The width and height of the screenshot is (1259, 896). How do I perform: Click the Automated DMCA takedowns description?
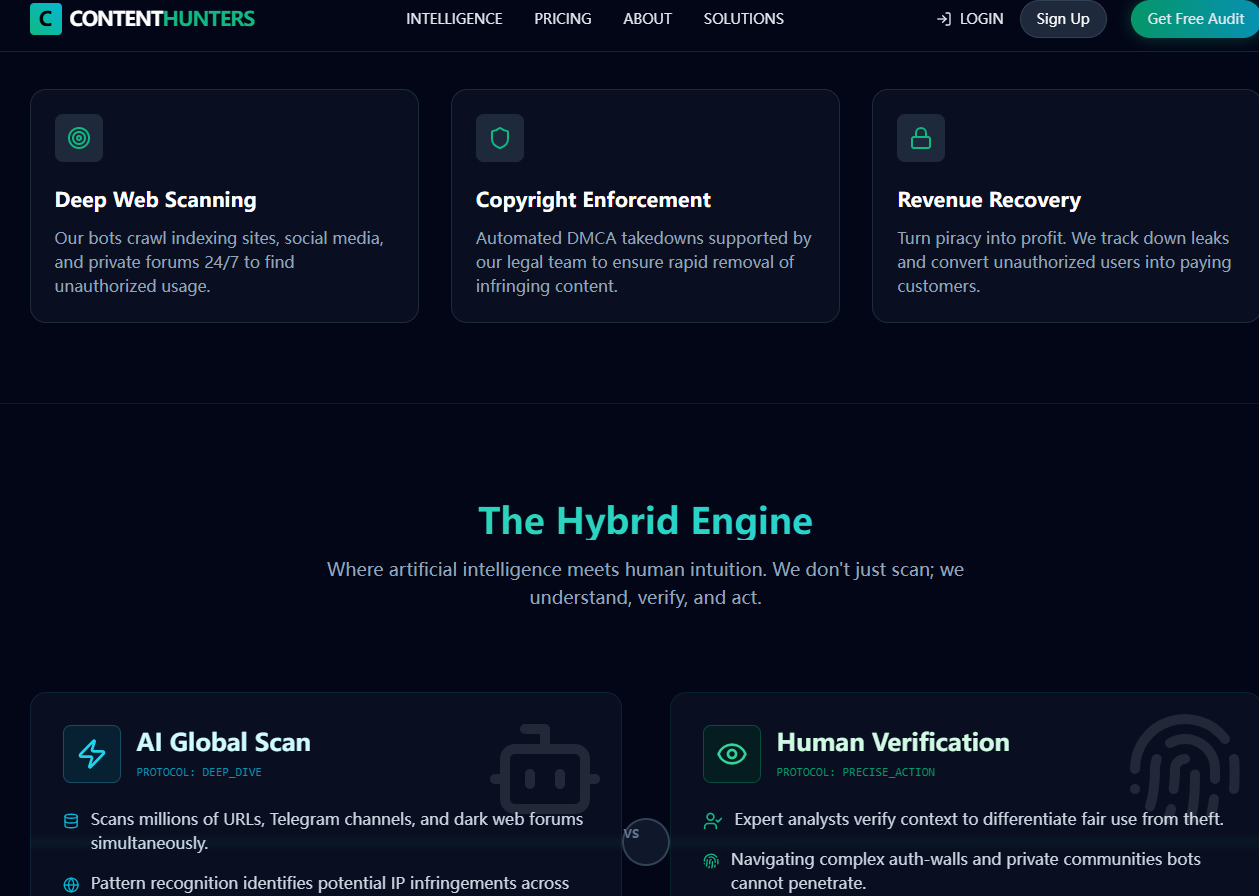click(644, 262)
